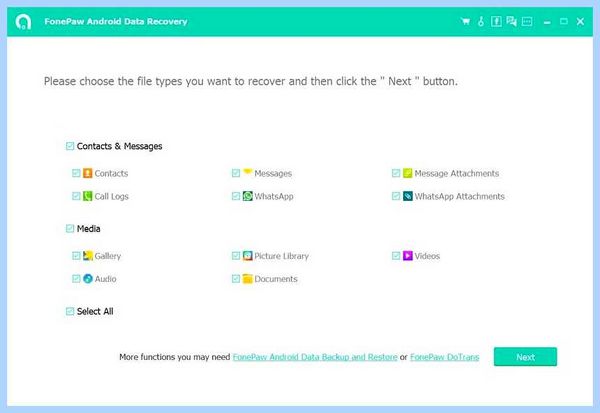
Task: Open the shopping cart purchase icon
Action: [x=465, y=21]
